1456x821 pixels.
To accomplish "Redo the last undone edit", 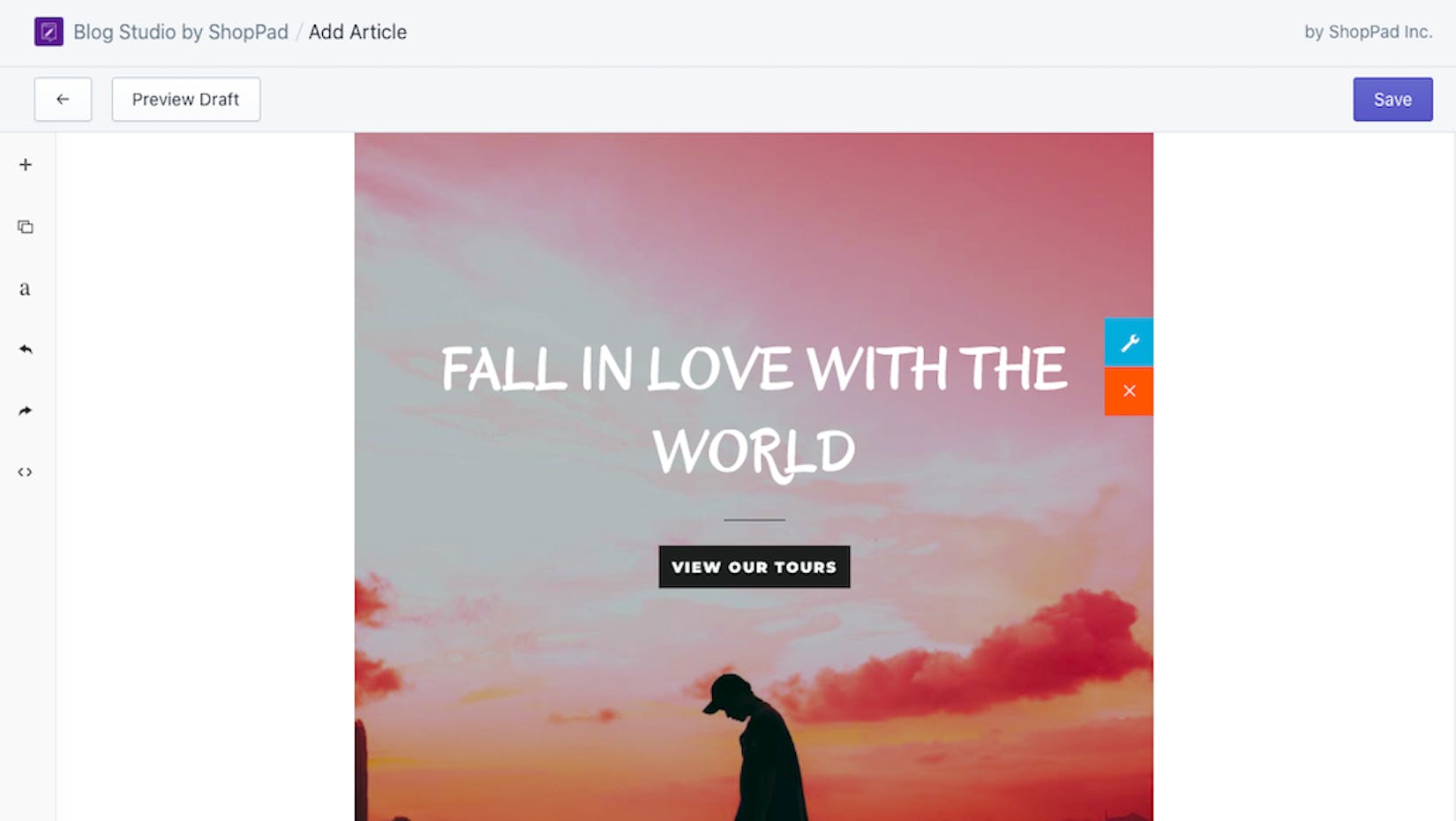I will point(26,410).
